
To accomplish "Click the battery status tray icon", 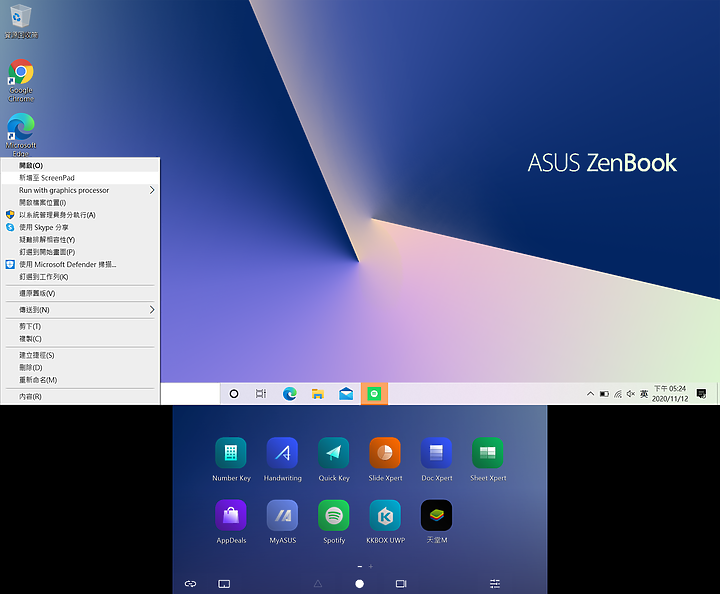I will tap(604, 393).
